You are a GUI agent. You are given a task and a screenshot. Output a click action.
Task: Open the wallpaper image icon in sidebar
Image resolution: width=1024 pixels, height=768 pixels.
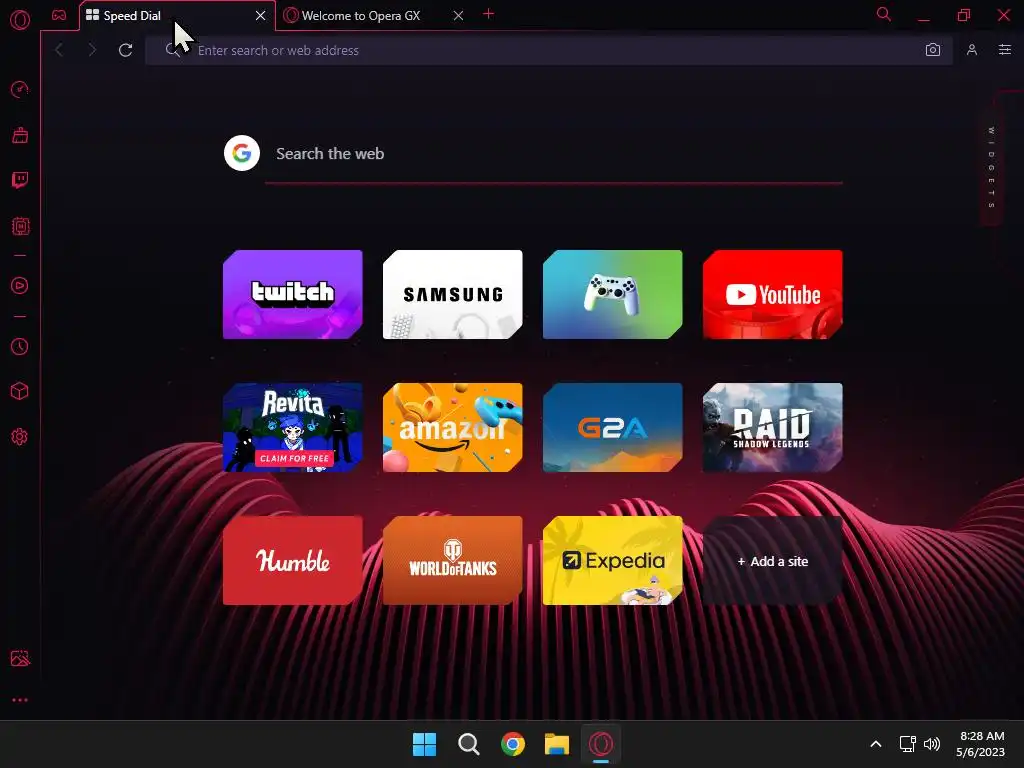pyautogui.click(x=20, y=658)
